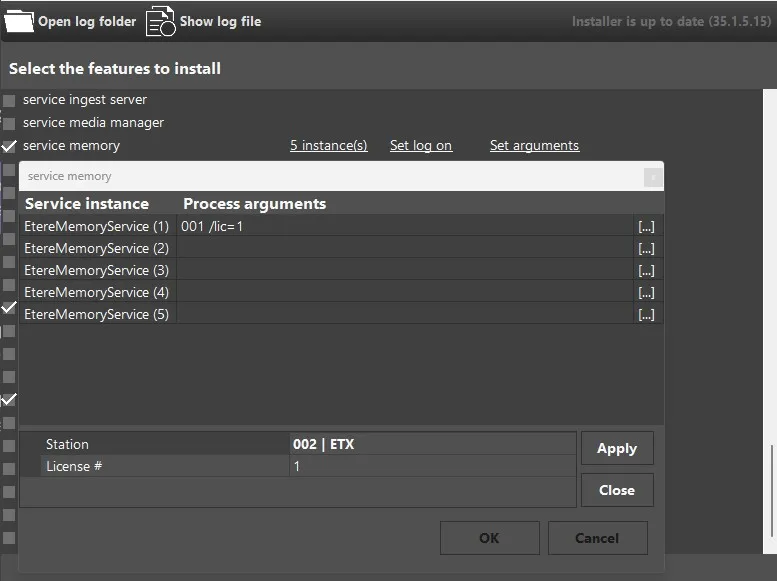Image resolution: width=777 pixels, height=581 pixels.
Task: Open the Station 002 | ETX value selector
Action: point(431,444)
